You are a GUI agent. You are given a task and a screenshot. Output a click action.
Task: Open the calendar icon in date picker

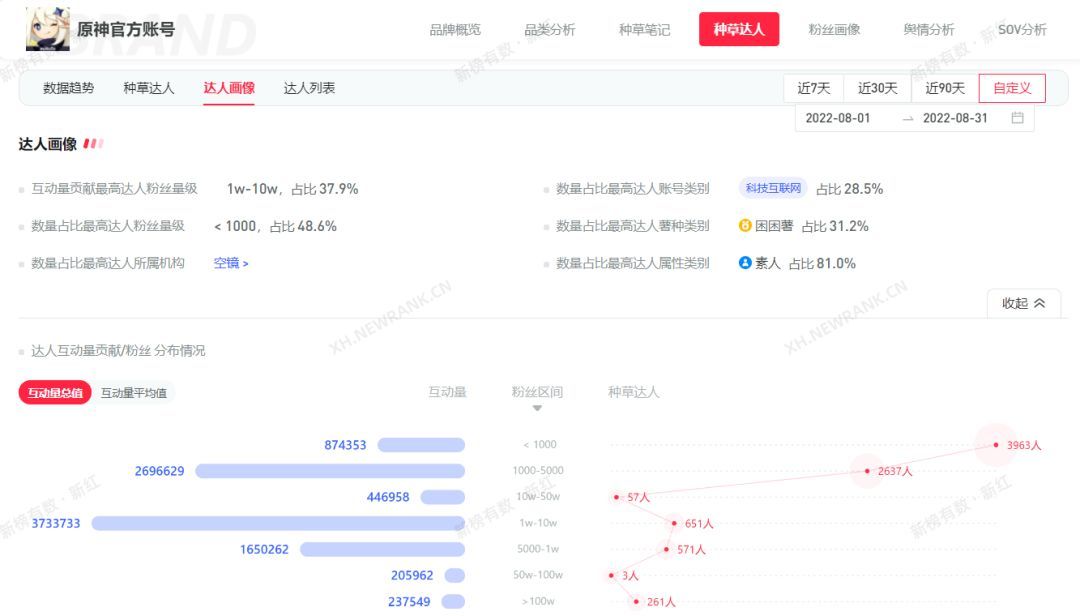tap(1017, 118)
